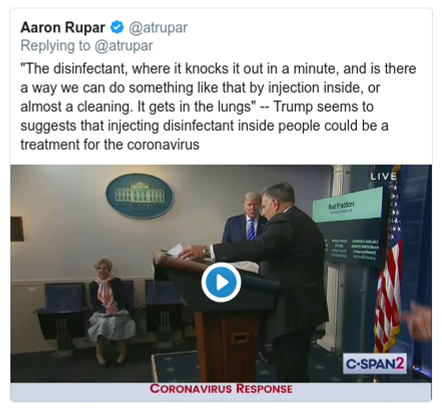Click the LIVE label in the video
The height and width of the screenshot is (410, 442).
coord(384,176)
